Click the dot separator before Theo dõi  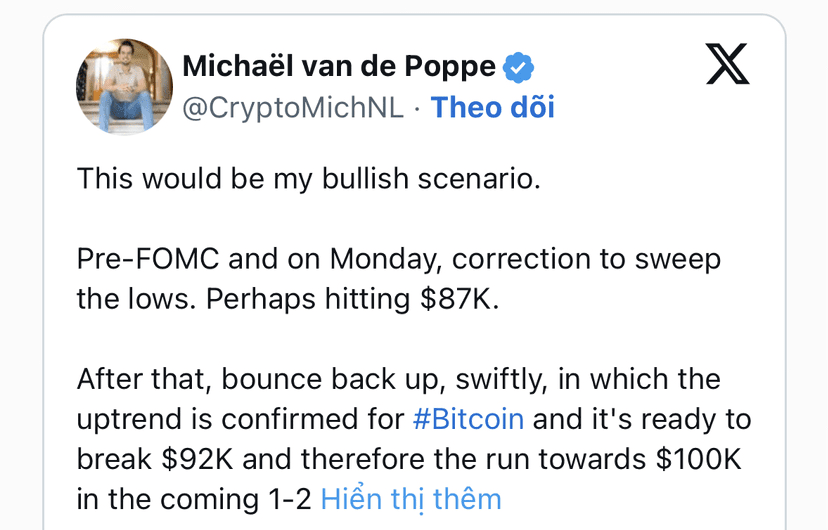pos(417,109)
